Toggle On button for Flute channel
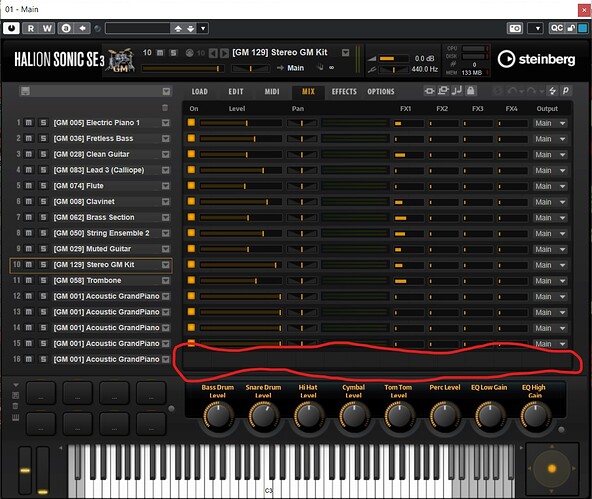 coord(191,186)
